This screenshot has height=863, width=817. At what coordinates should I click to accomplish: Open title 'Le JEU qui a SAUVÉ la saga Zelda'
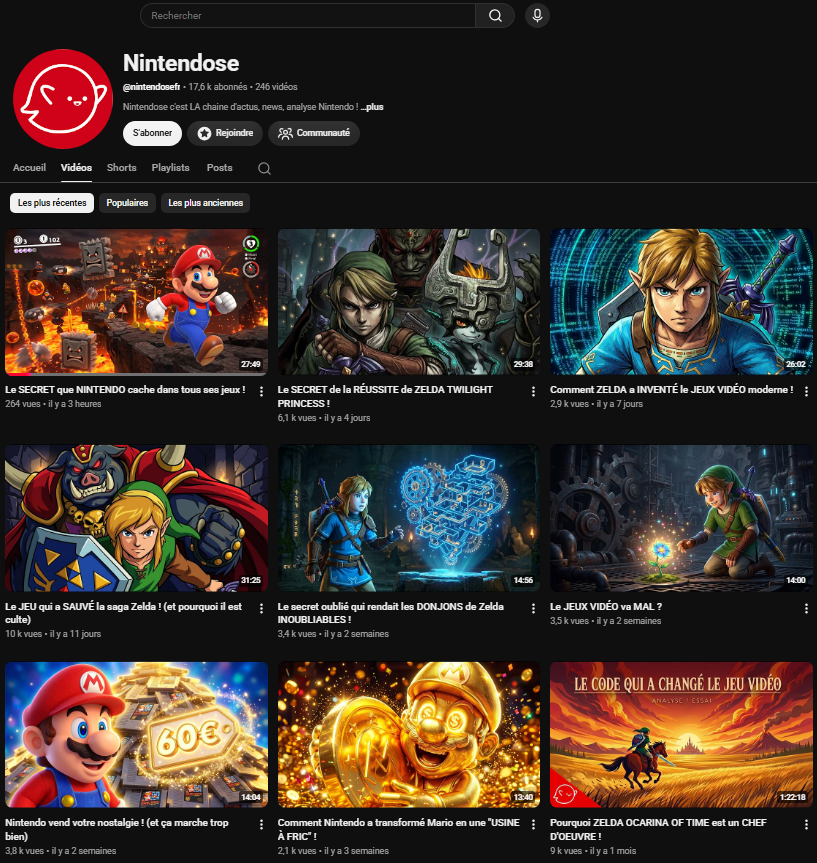pyautogui.click(x=123, y=613)
